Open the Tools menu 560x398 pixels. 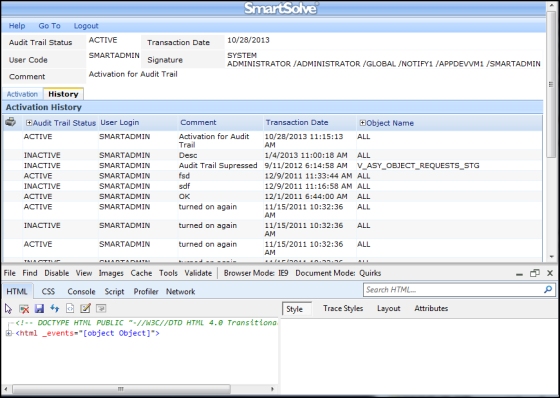[x=168, y=273]
